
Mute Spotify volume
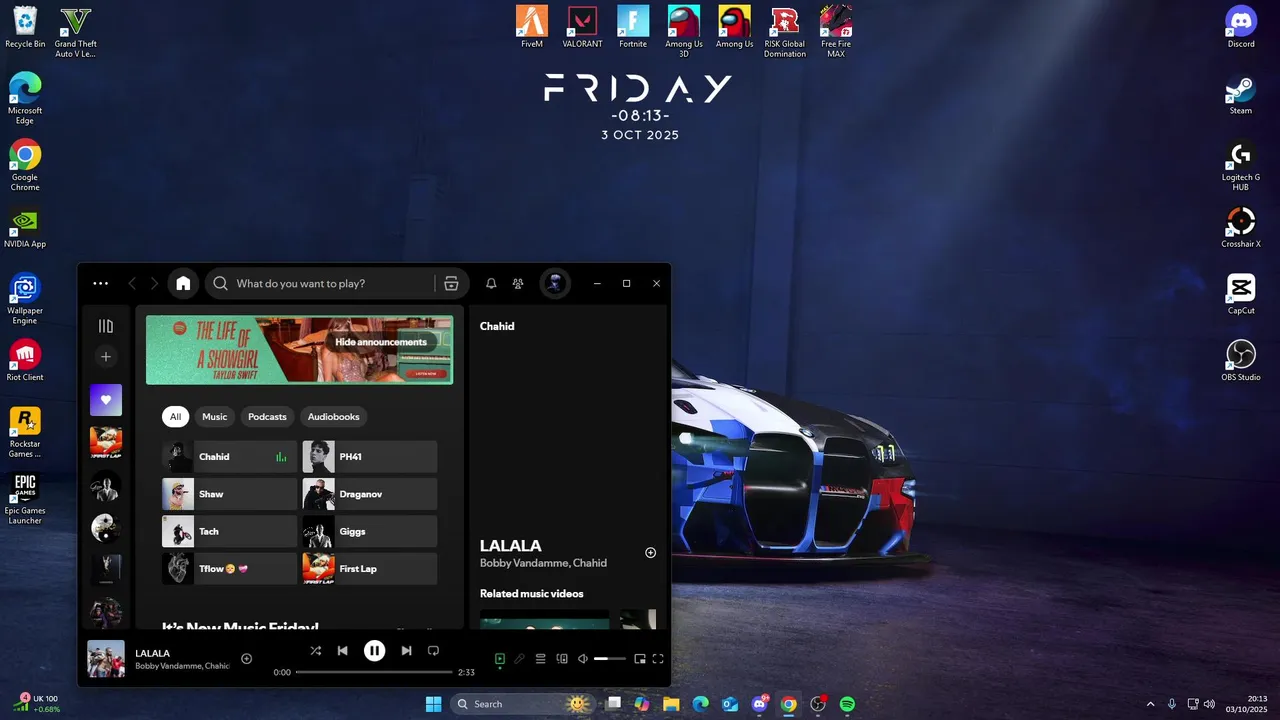click(583, 659)
